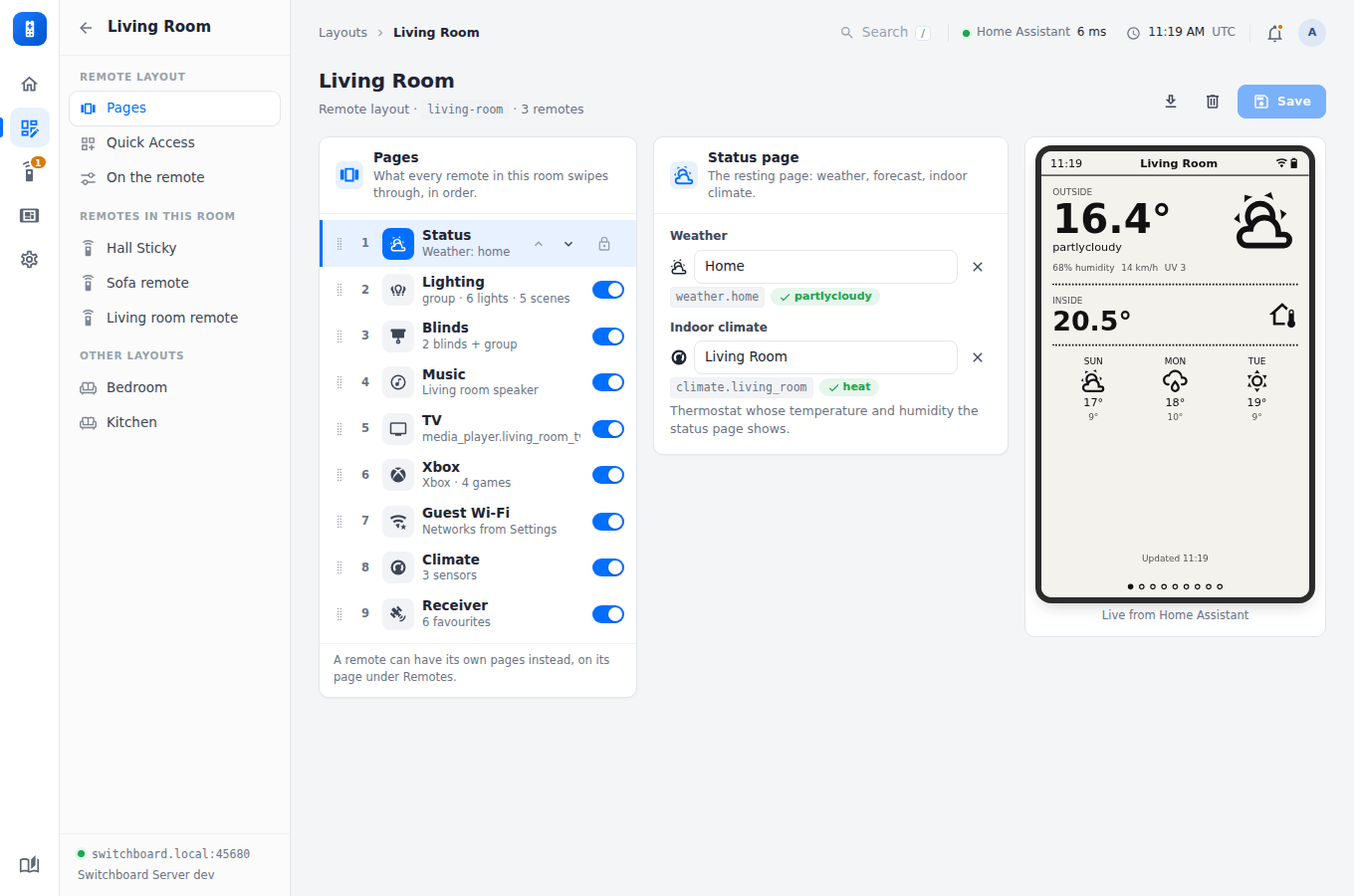Image resolution: width=1354 pixels, height=896 pixels.
Task: Disable the Xbox page switch
Action: click(x=608, y=475)
